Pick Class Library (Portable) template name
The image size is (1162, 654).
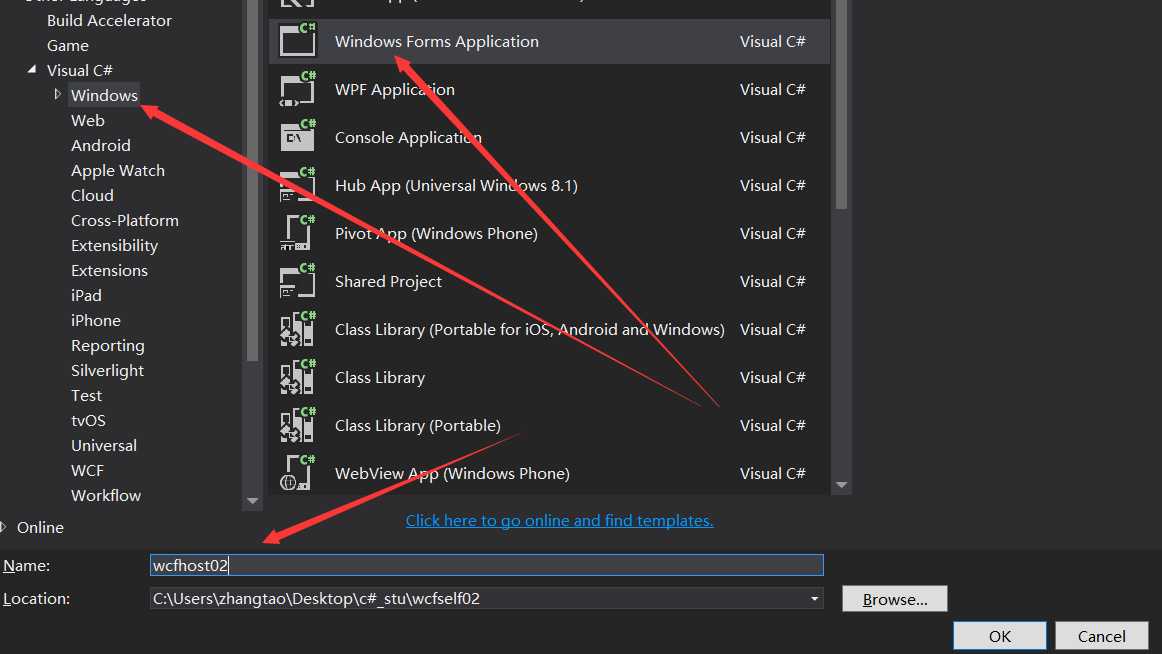point(418,426)
